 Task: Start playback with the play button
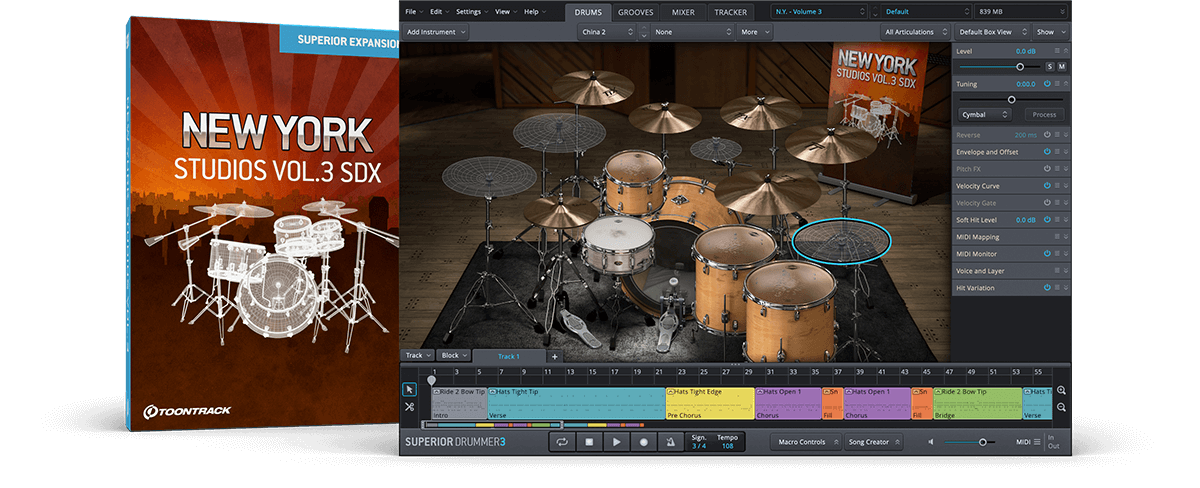click(616, 441)
